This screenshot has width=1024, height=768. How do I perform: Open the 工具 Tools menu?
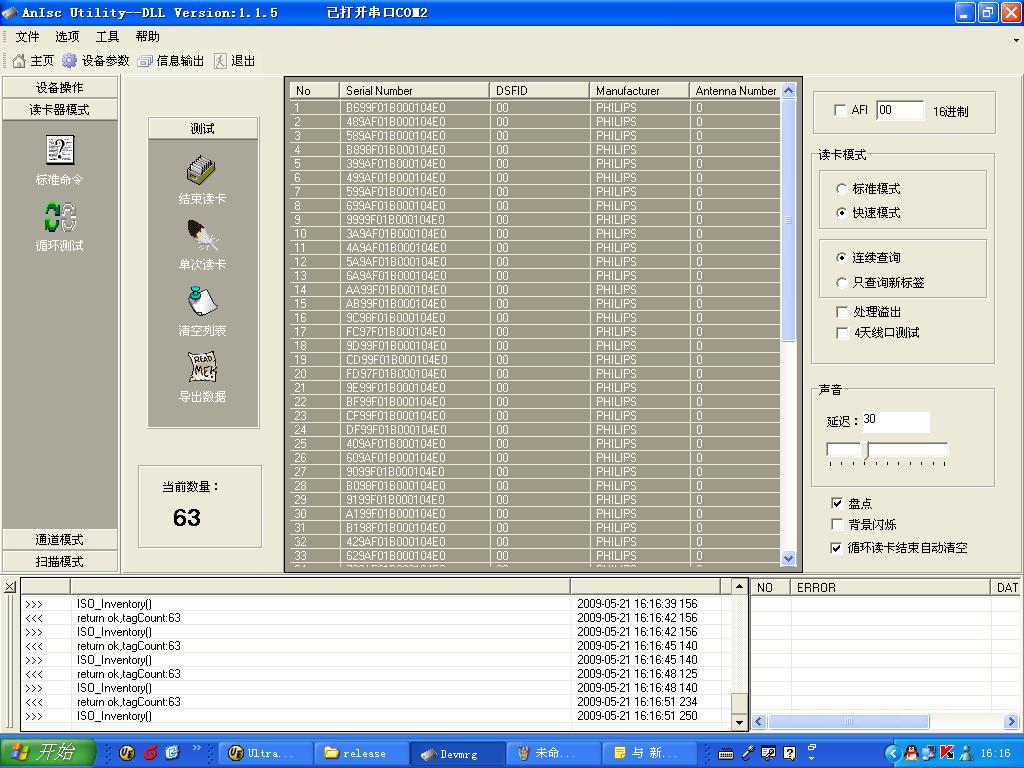point(107,37)
